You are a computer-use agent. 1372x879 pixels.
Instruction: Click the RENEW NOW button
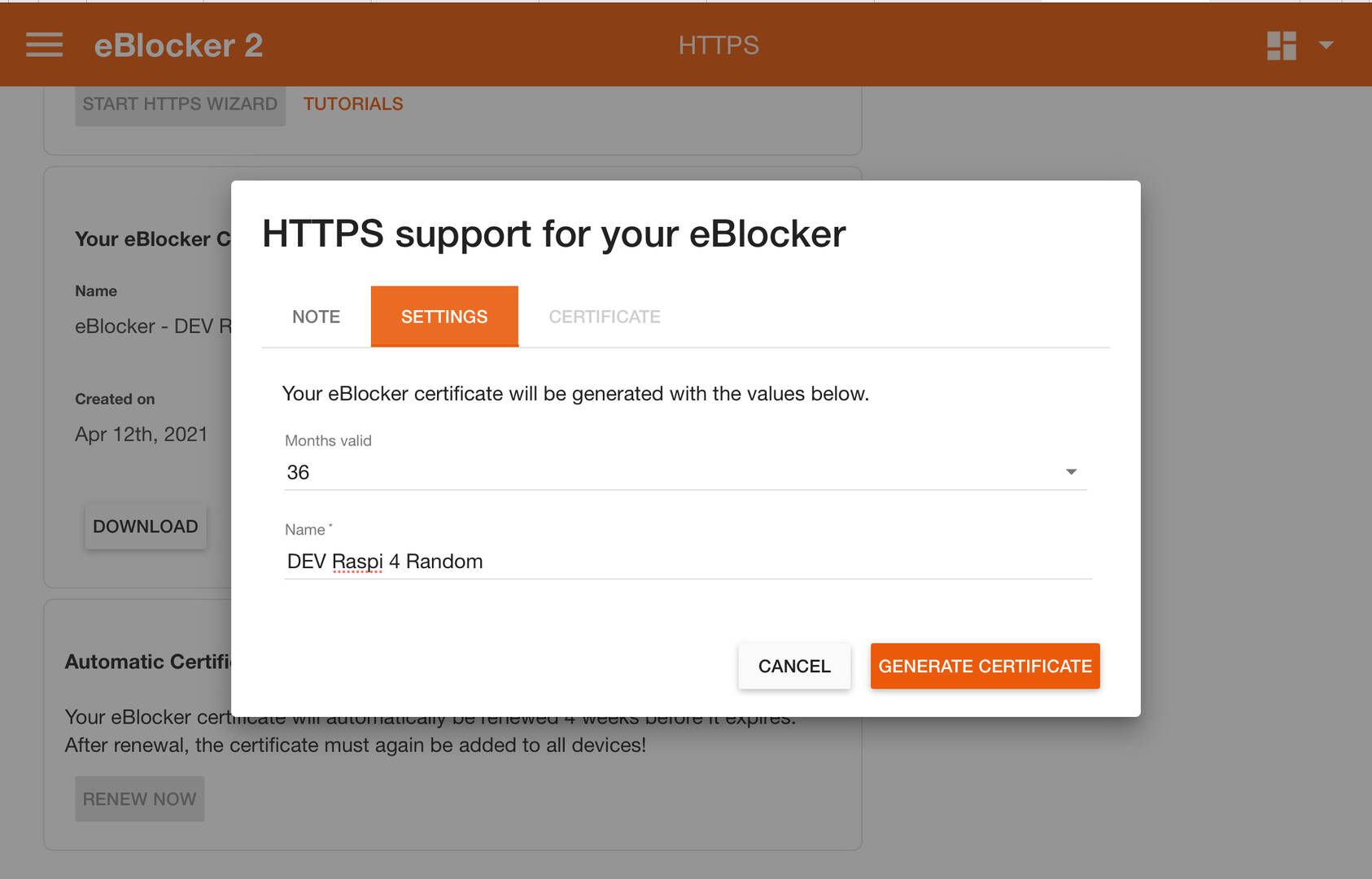tap(139, 799)
